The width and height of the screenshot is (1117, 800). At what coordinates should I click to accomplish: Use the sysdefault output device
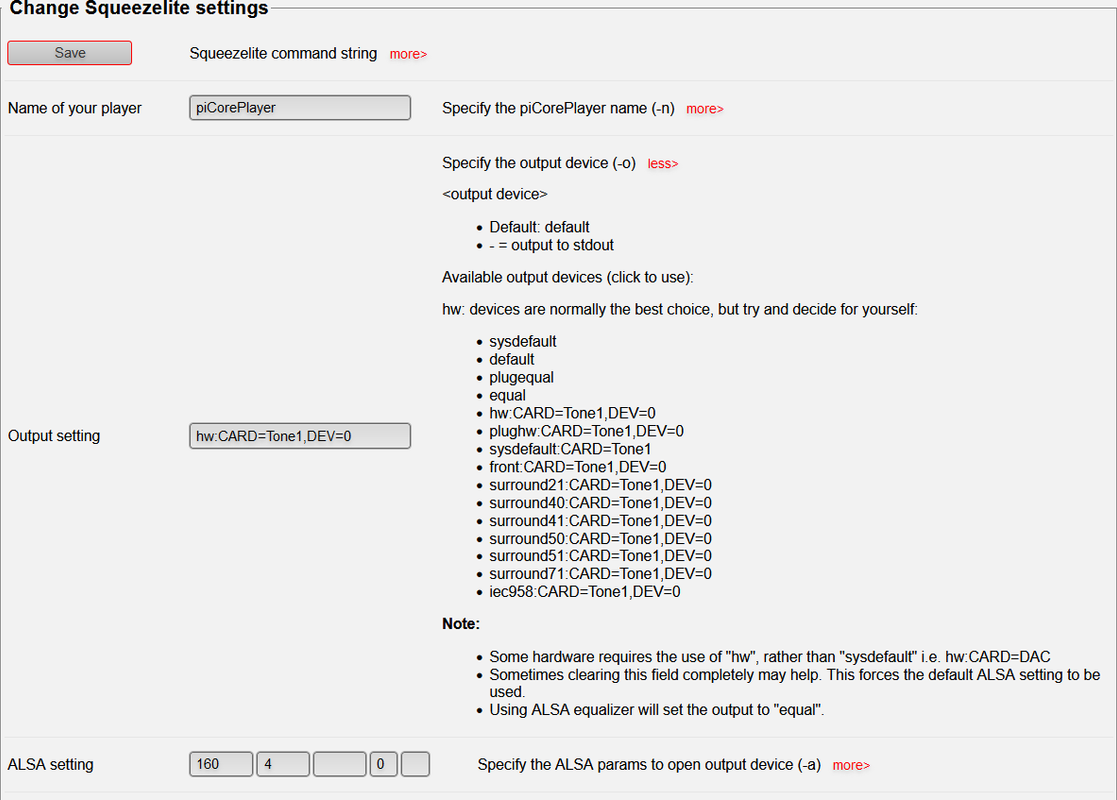tap(523, 341)
